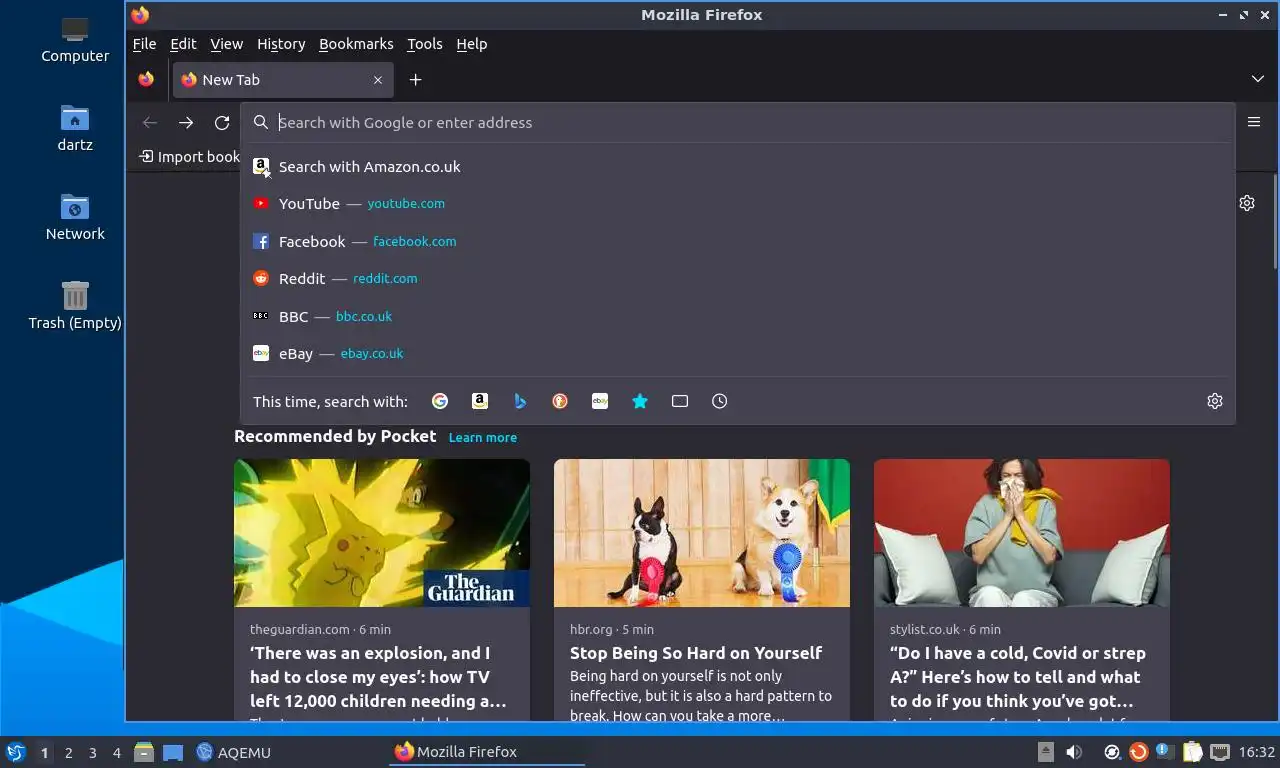Screen dimensions: 1280x768
Task: Reload the current page
Action: (x=222, y=122)
